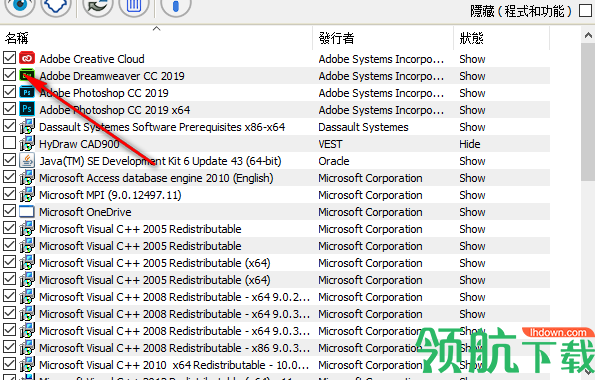
Task: Select Java(TM) SE Development Kit 6 Update 43
Action: pos(160,161)
